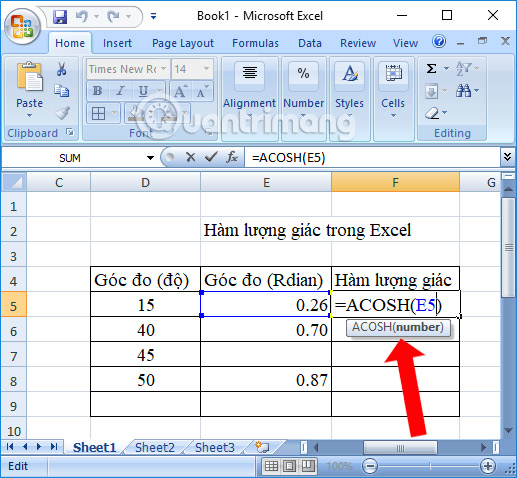
Task: Cancel the formula entry with X
Action: click(190, 157)
